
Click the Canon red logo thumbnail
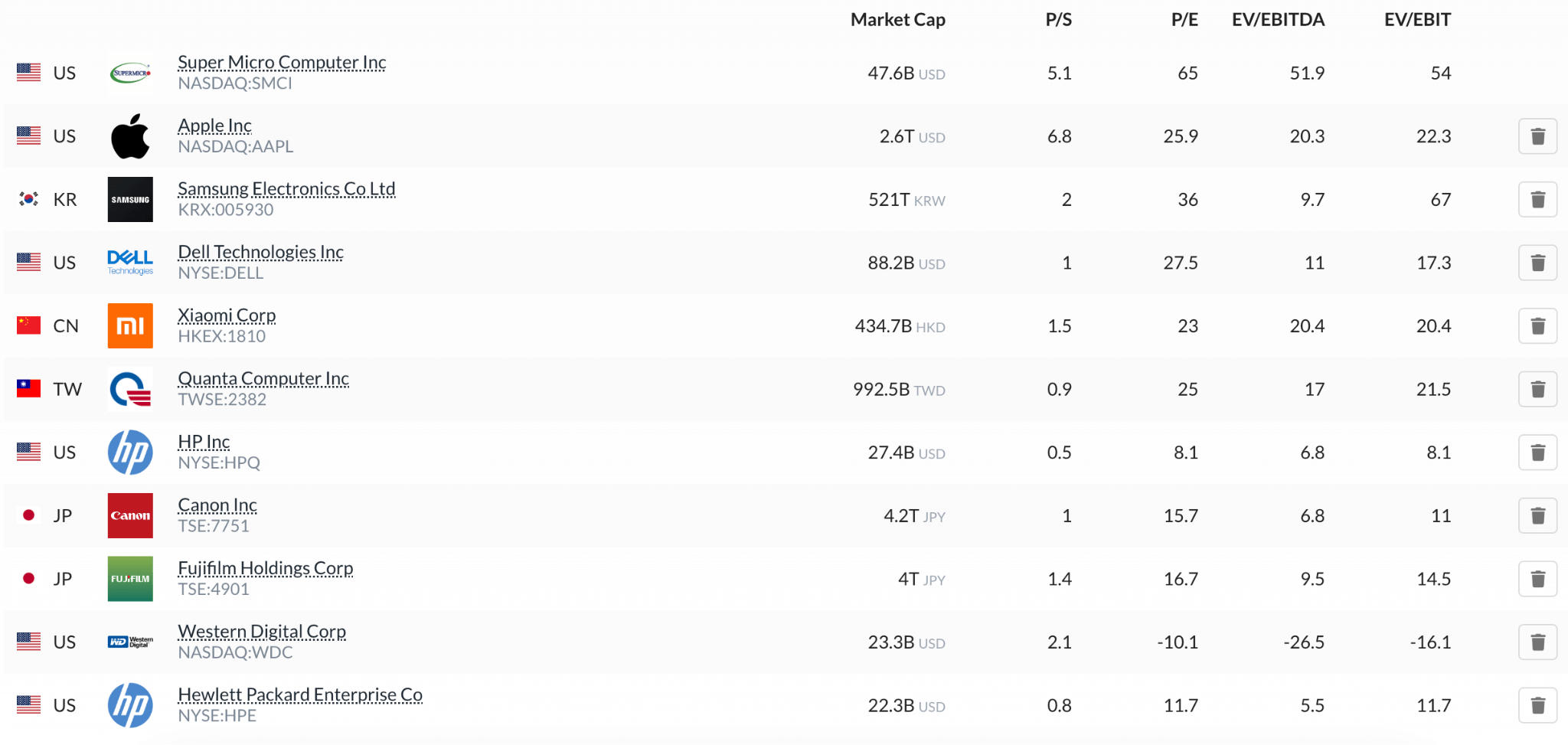tap(130, 516)
